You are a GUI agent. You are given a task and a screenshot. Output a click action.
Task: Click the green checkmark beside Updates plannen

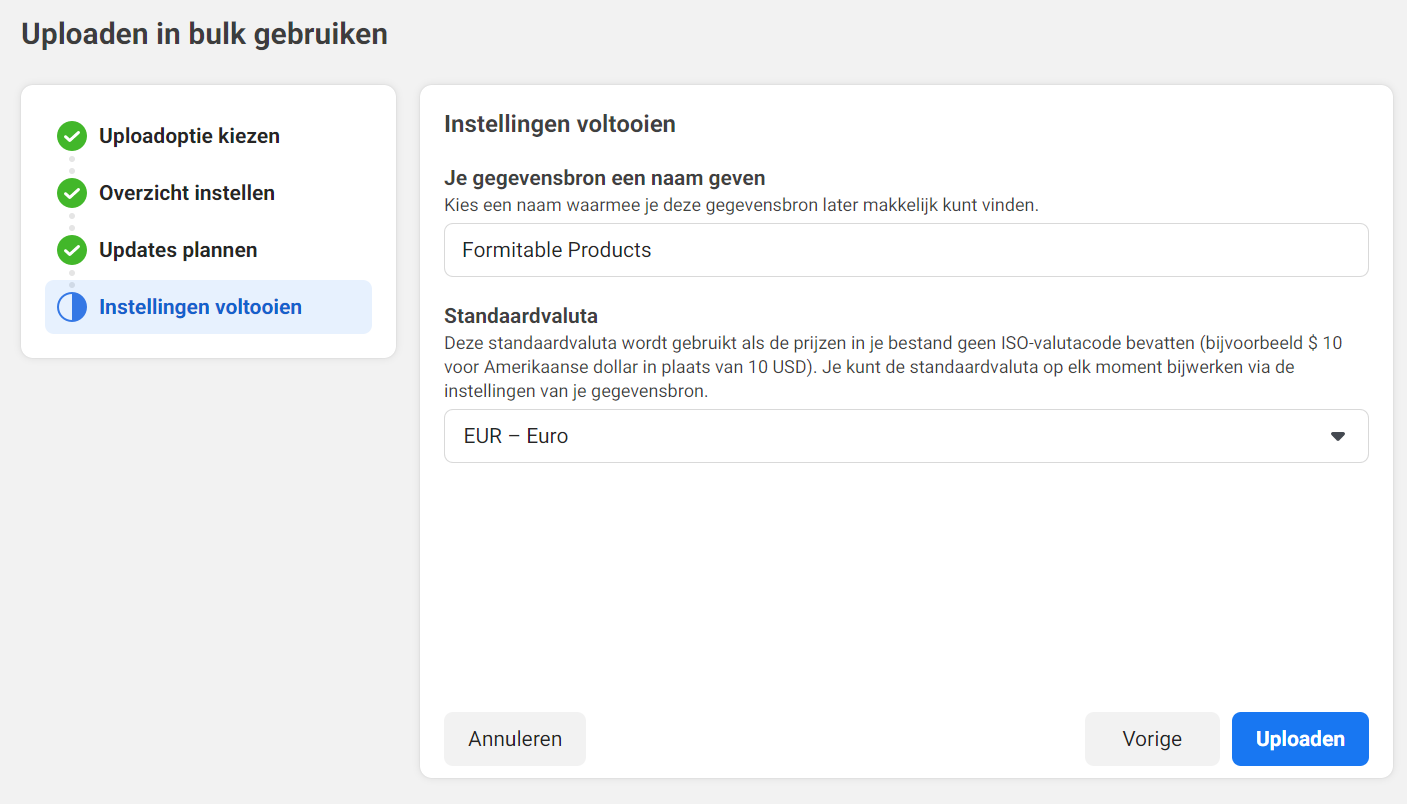pyautogui.click(x=72, y=250)
